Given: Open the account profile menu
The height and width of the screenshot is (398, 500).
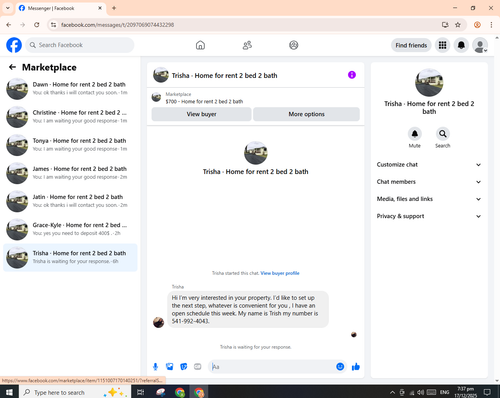Looking at the screenshot, I should [480, 45].
